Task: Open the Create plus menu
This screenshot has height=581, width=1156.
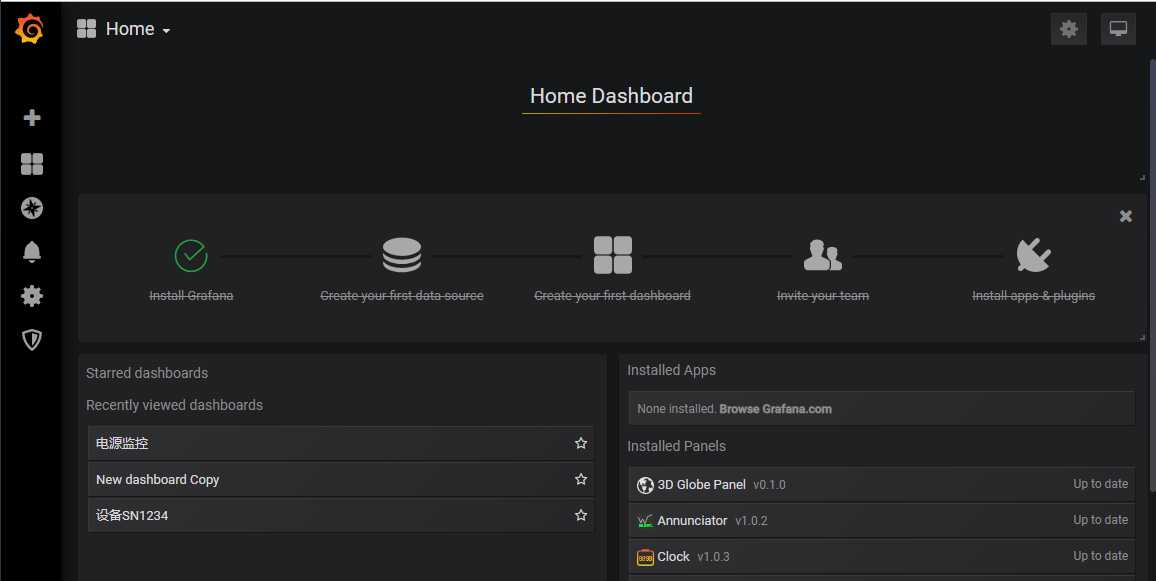Action: (x=32, y=118)
